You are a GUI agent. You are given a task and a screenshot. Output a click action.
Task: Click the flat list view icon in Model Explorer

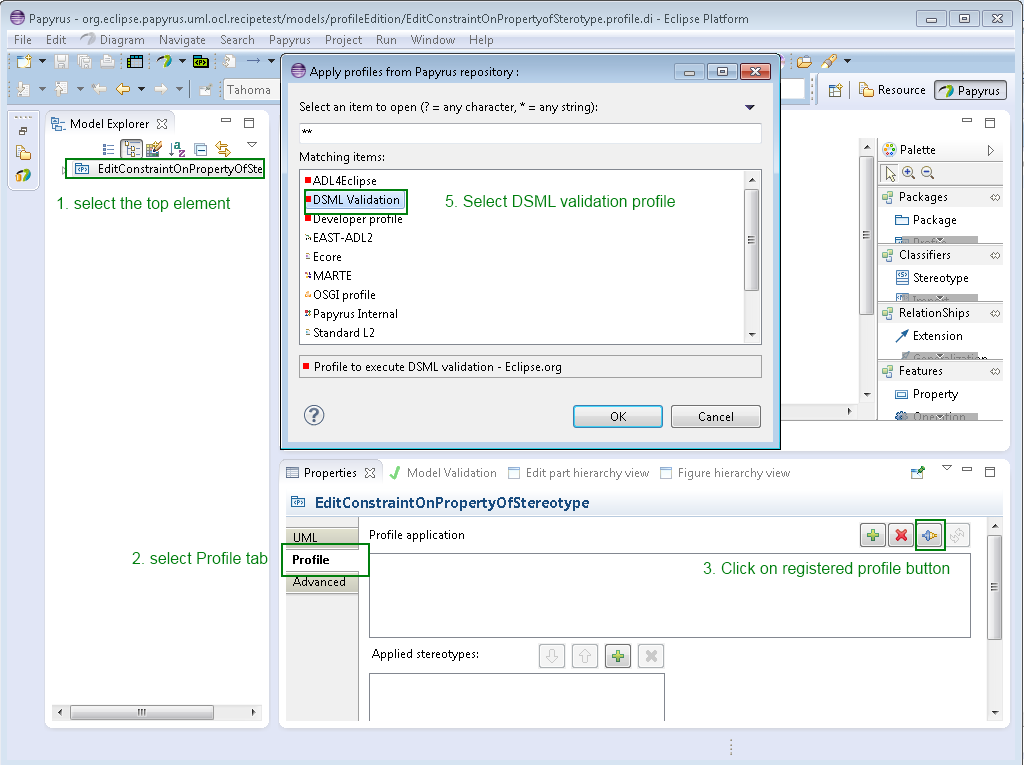[x=108, y=149]
